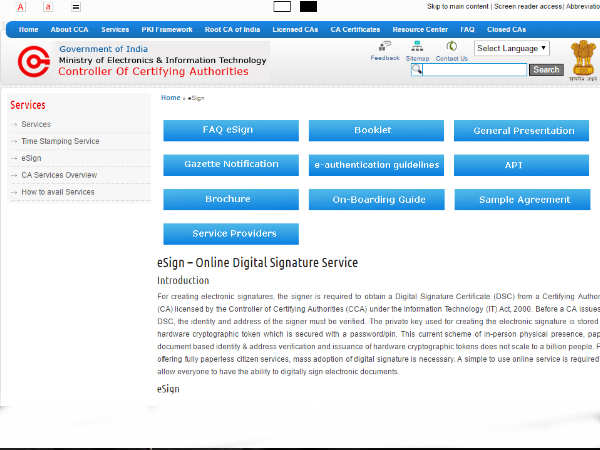Click the Booklet button
Screen dimensions: 600x450
click(376, 130)
